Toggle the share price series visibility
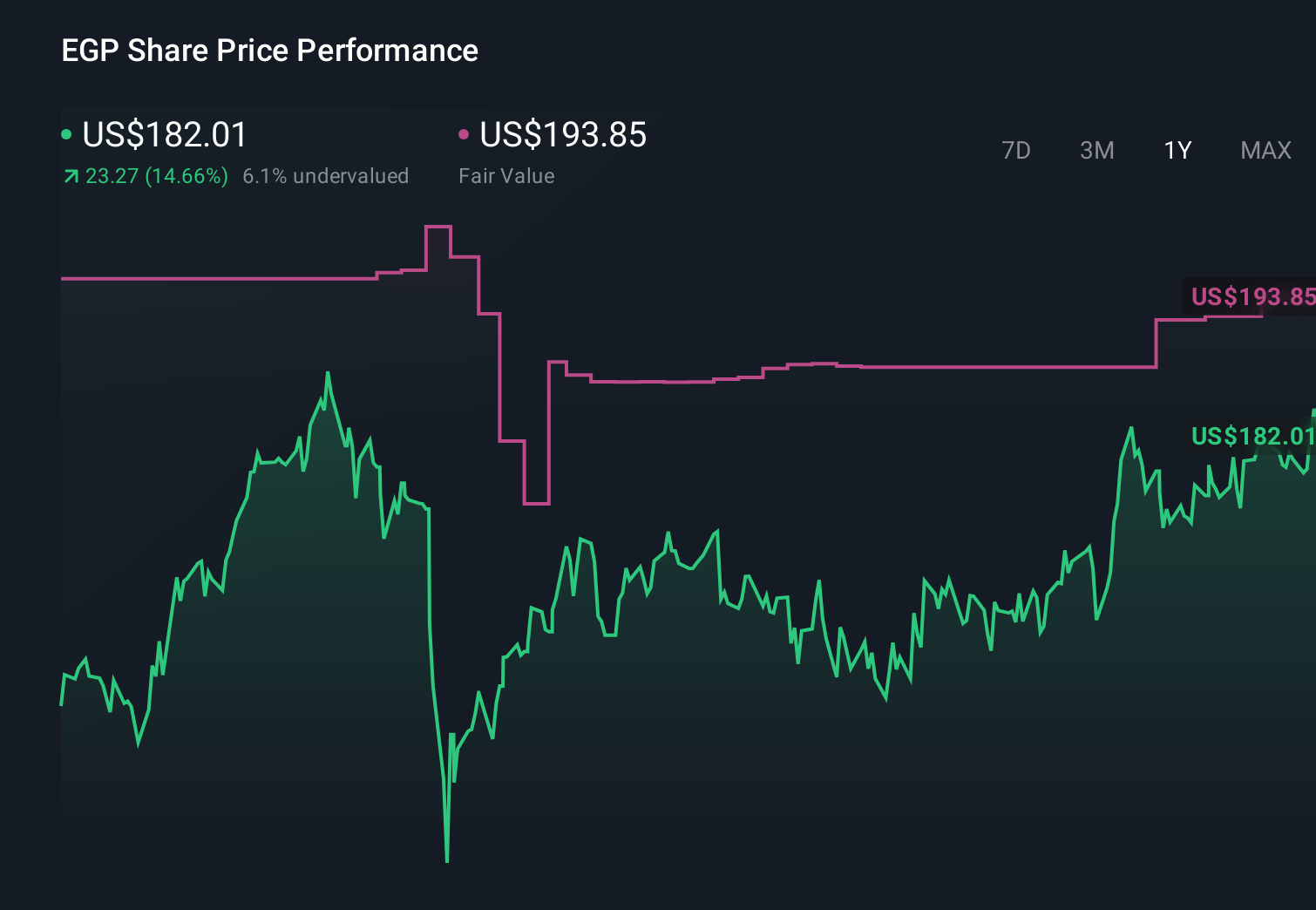This screenshot has height=910, width=1316. (163, 135)
